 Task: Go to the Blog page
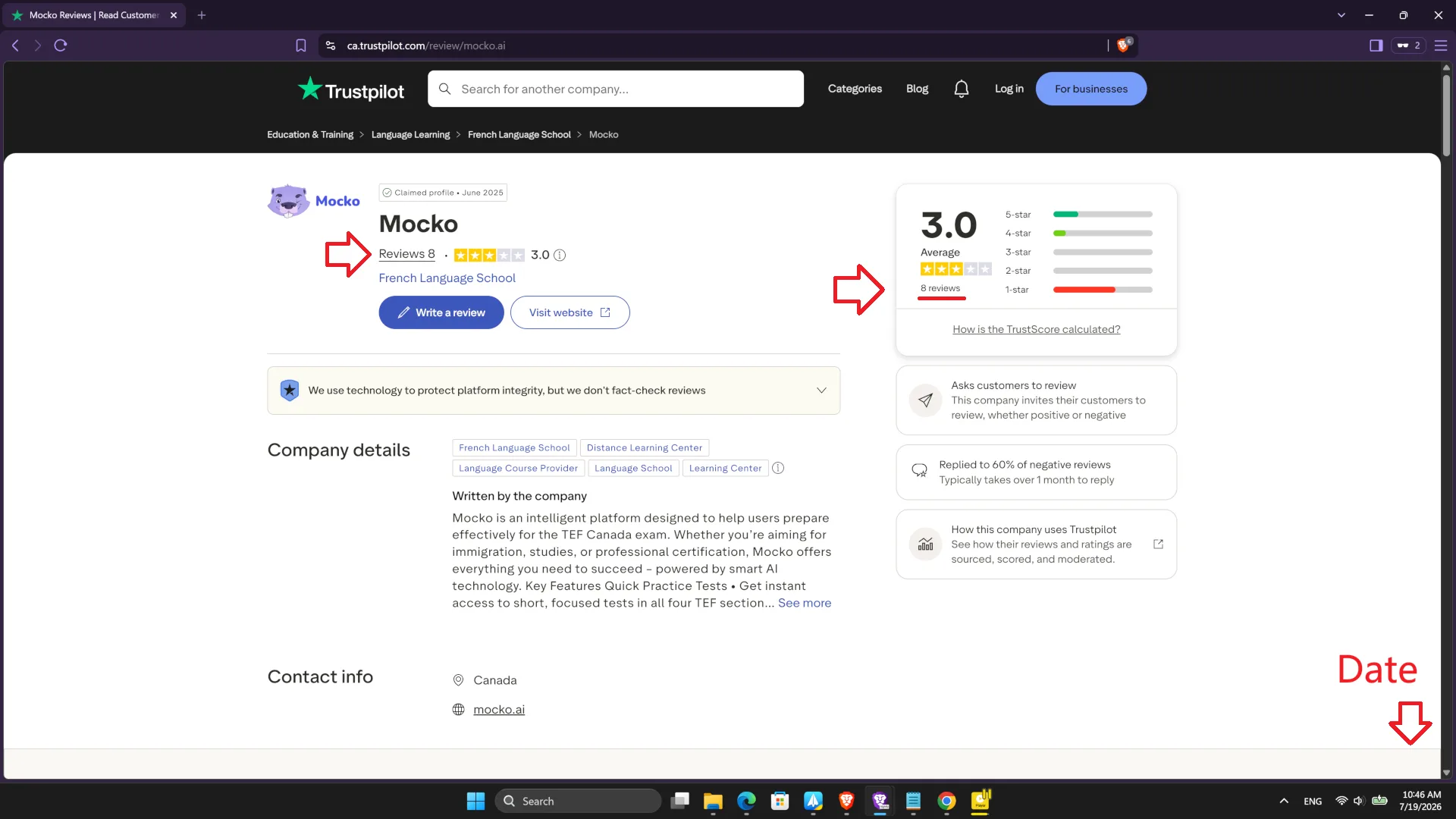pos(917,89)
